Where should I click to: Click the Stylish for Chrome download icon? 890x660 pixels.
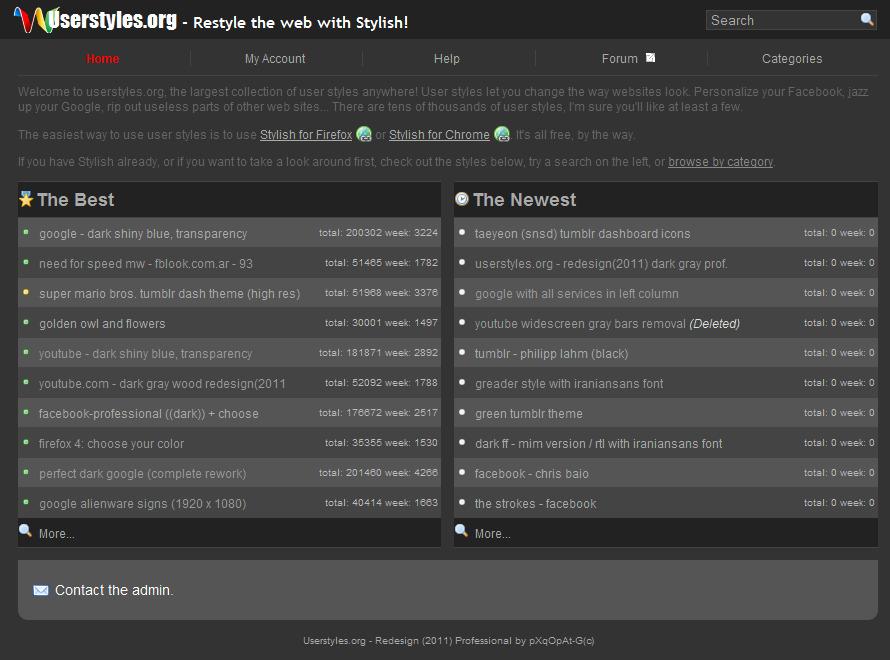(x=502, y=134)
